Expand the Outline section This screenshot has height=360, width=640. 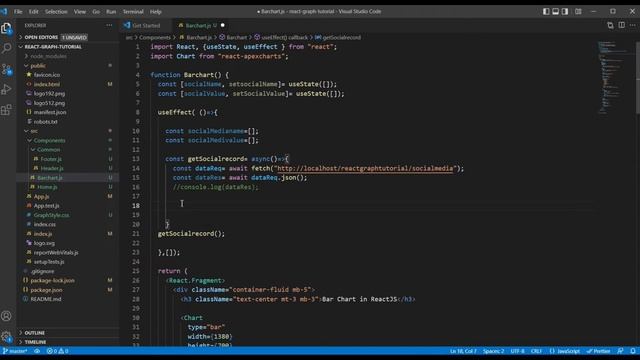pyautogui.click(x=67, y=333)
